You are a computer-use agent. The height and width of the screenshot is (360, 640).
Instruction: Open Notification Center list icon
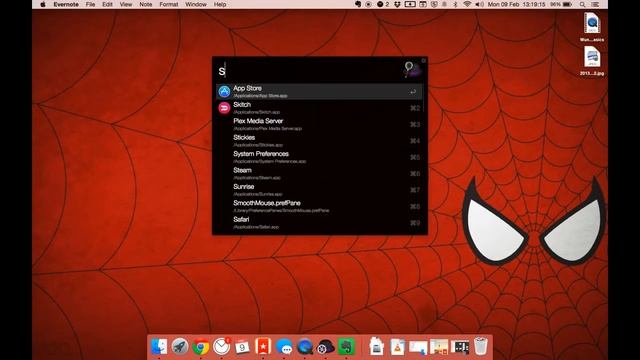596,4
